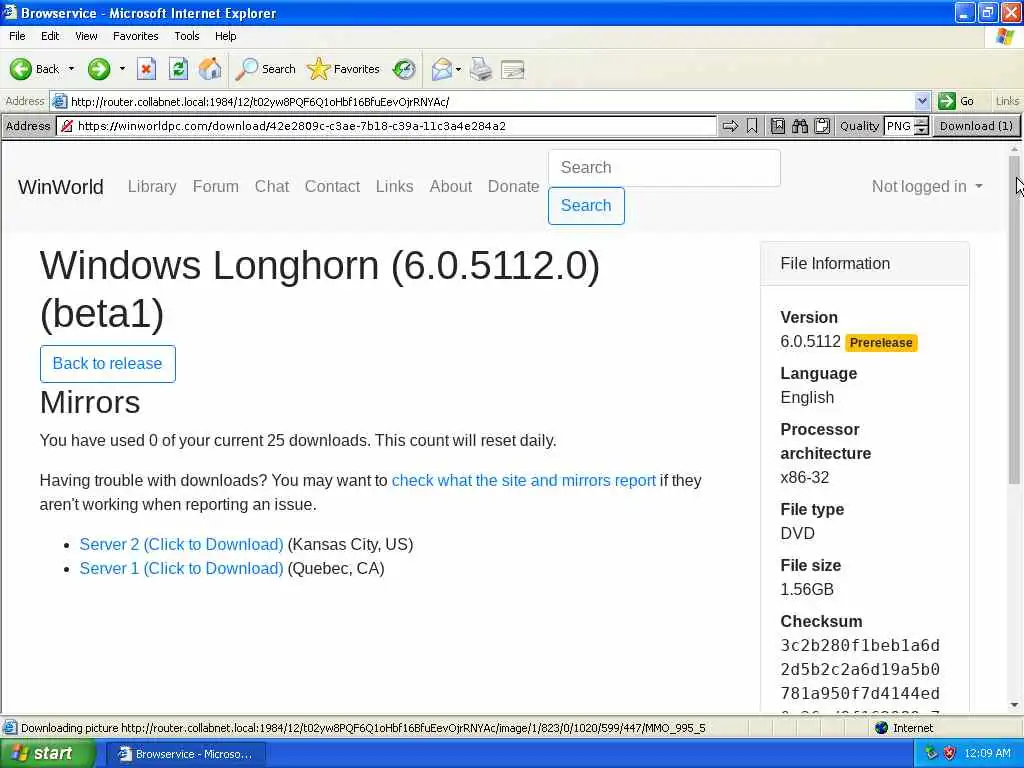1024x768 pixels.
Task: Click the insecure padlock icon in Browservice address
Action: click(67, 126)
